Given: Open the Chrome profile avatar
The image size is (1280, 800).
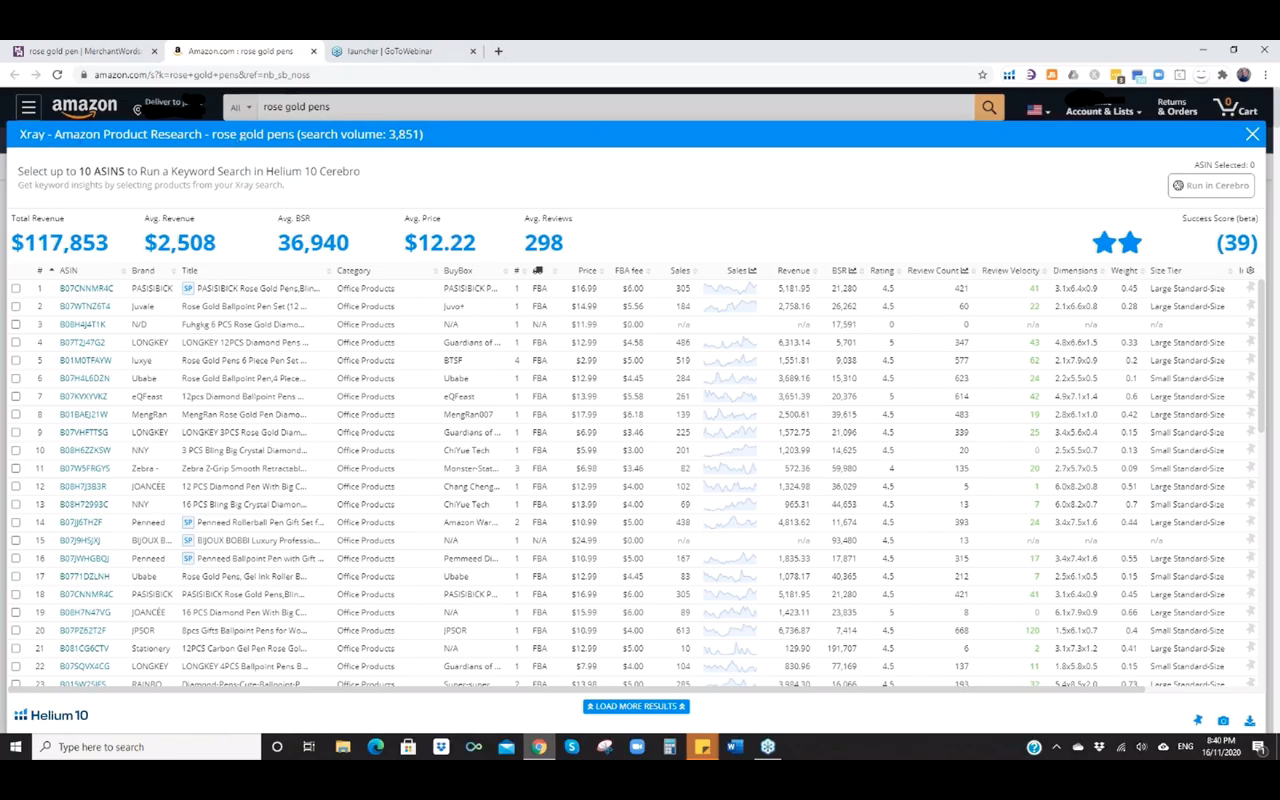Looking at the screenshot, I should pyautogui.click(x=1244, y=75).
